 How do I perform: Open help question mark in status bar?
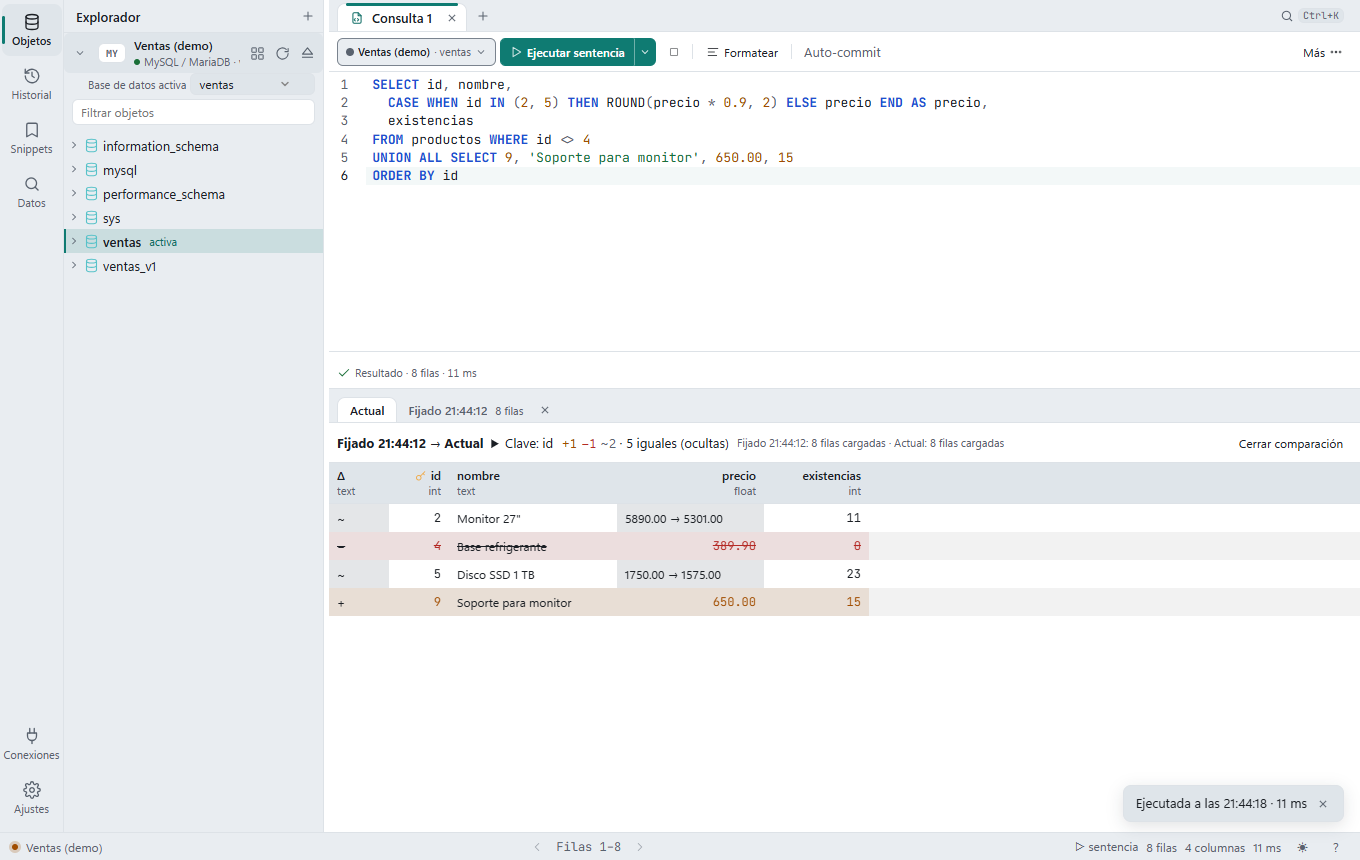tap(1335, 847)
